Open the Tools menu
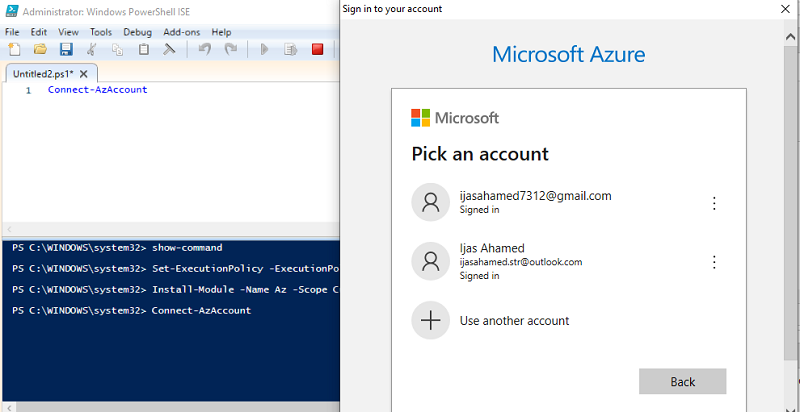The height and width of the screenshot is (412, 800). (x=101, y=32)
